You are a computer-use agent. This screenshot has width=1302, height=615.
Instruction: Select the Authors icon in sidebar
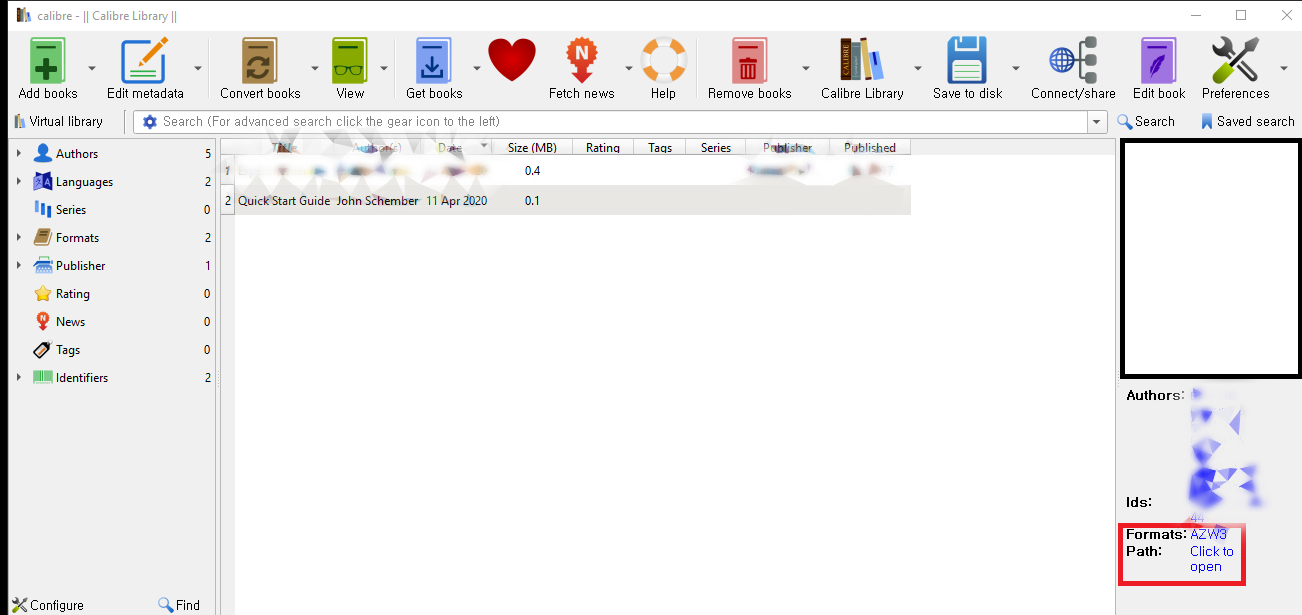click(42, 154)
